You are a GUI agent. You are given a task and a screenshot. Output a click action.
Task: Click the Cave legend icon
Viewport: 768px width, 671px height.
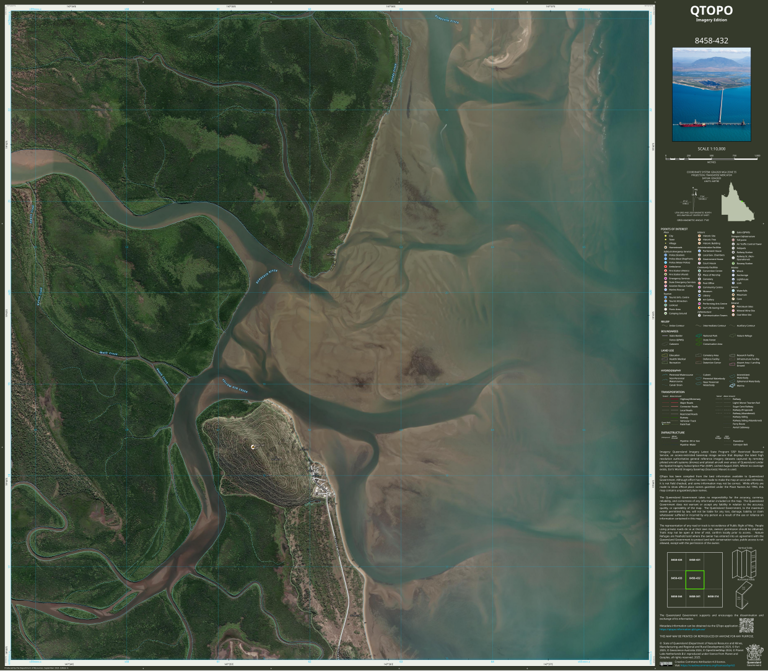tap(733, 299)
